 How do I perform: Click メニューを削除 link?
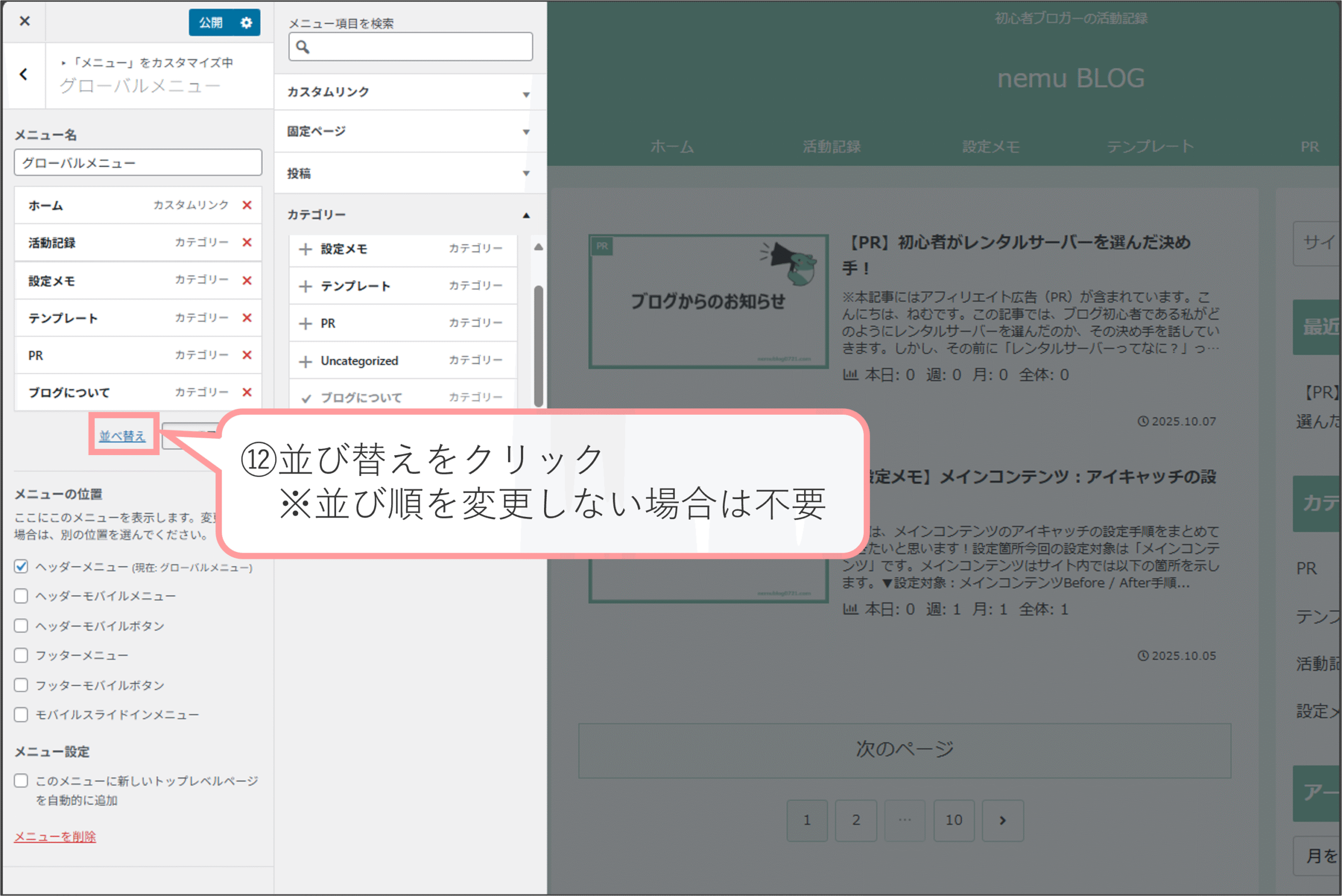pos(55,837)
